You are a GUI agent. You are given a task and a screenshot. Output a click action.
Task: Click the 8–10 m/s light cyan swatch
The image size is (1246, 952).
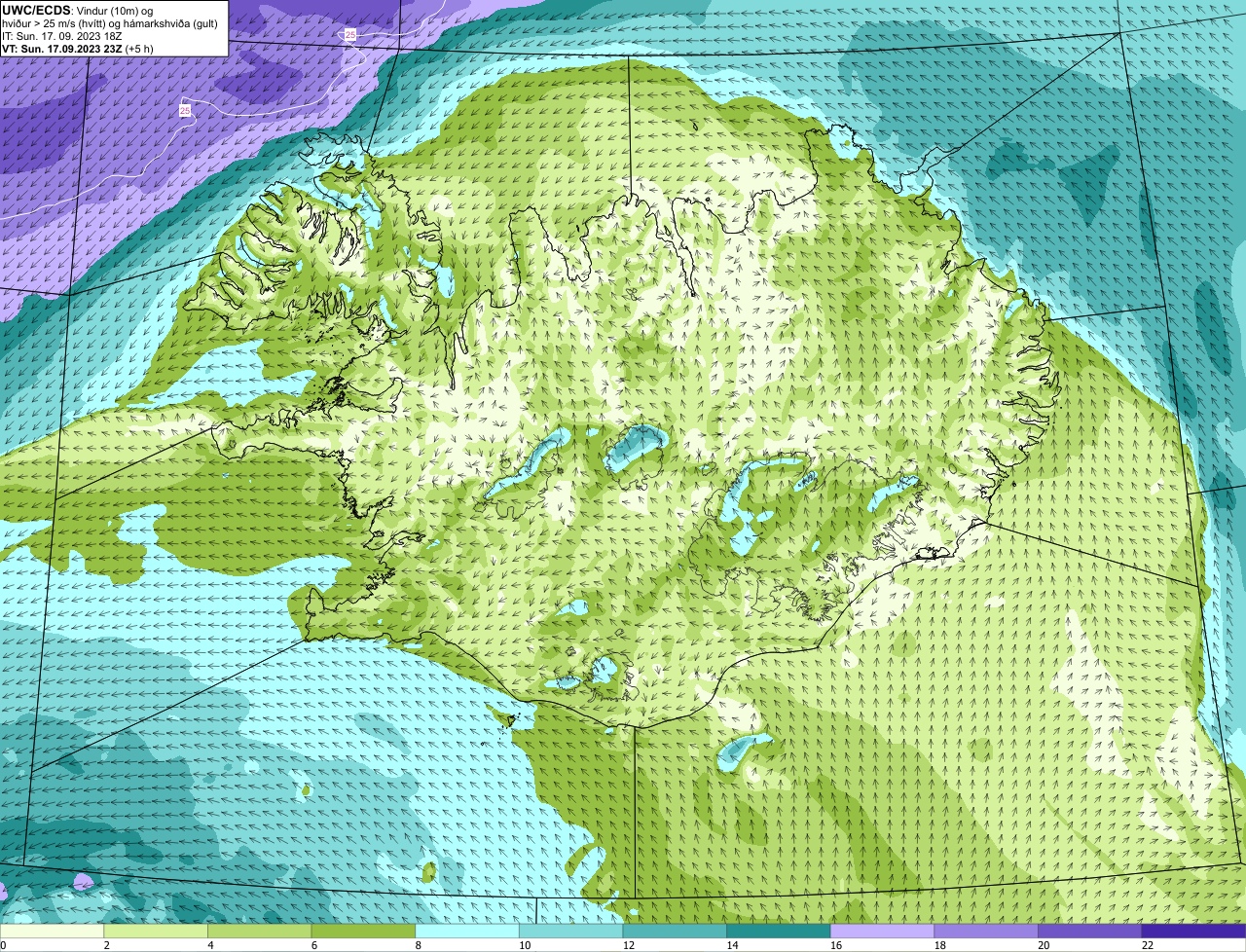[x=467, y=931]
